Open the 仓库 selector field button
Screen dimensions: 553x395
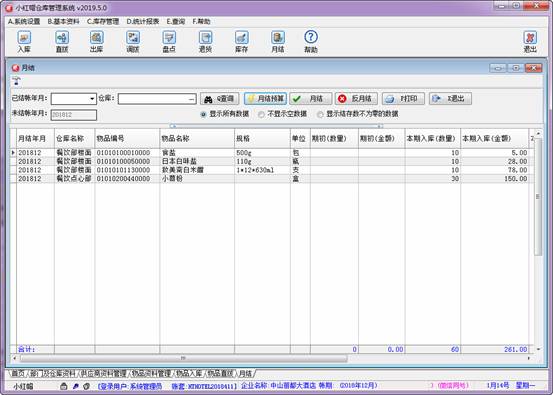click(x=192, y=99)
